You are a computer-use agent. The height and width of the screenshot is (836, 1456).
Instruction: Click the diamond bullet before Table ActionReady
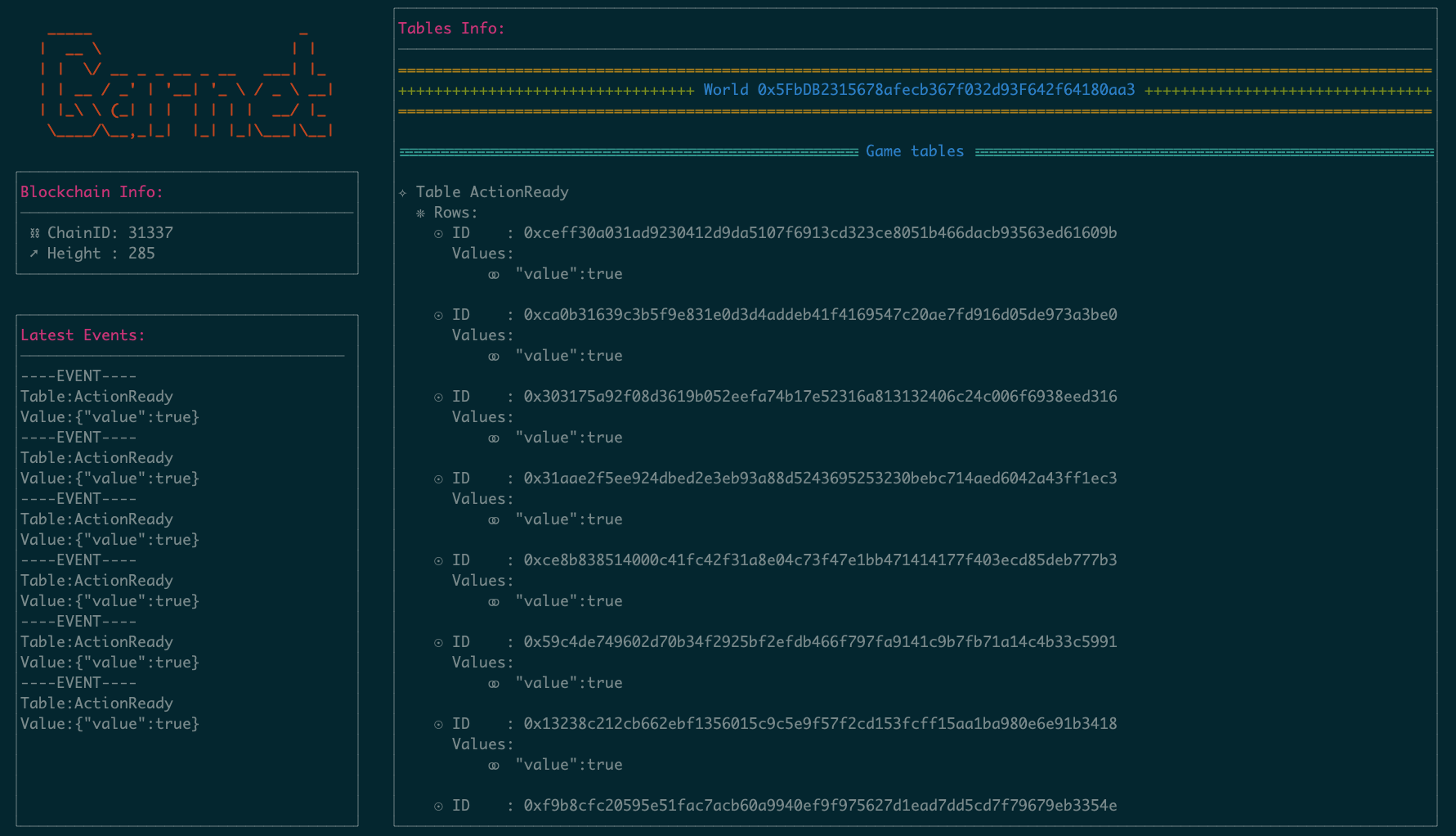coord(403,193)
